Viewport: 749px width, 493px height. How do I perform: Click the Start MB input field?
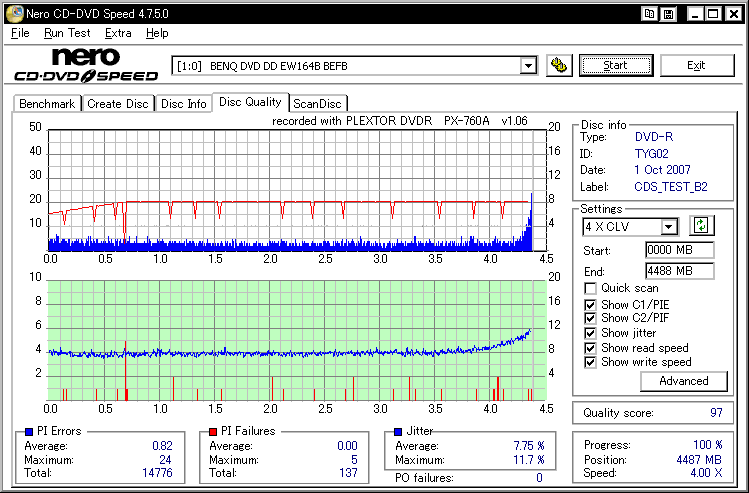coord(680,250)
